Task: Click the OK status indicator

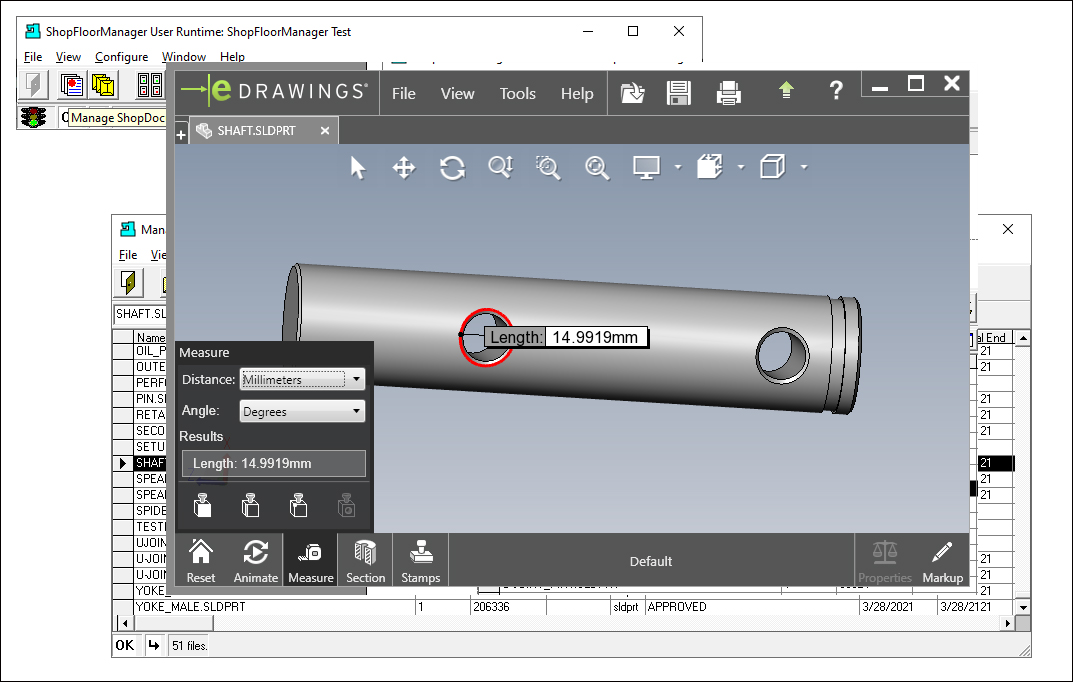Action: [125, 645]
